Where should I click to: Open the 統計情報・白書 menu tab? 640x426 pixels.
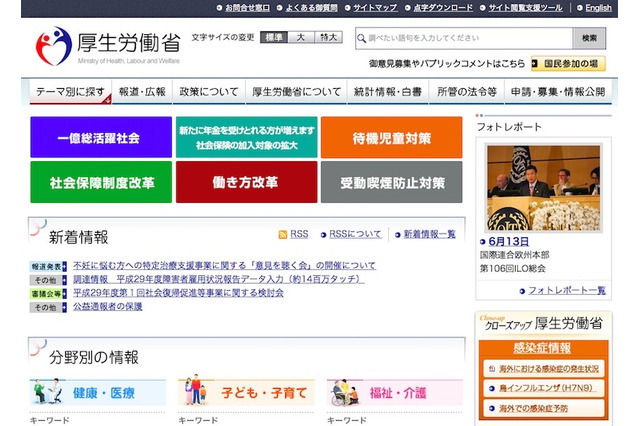[388, 92]
